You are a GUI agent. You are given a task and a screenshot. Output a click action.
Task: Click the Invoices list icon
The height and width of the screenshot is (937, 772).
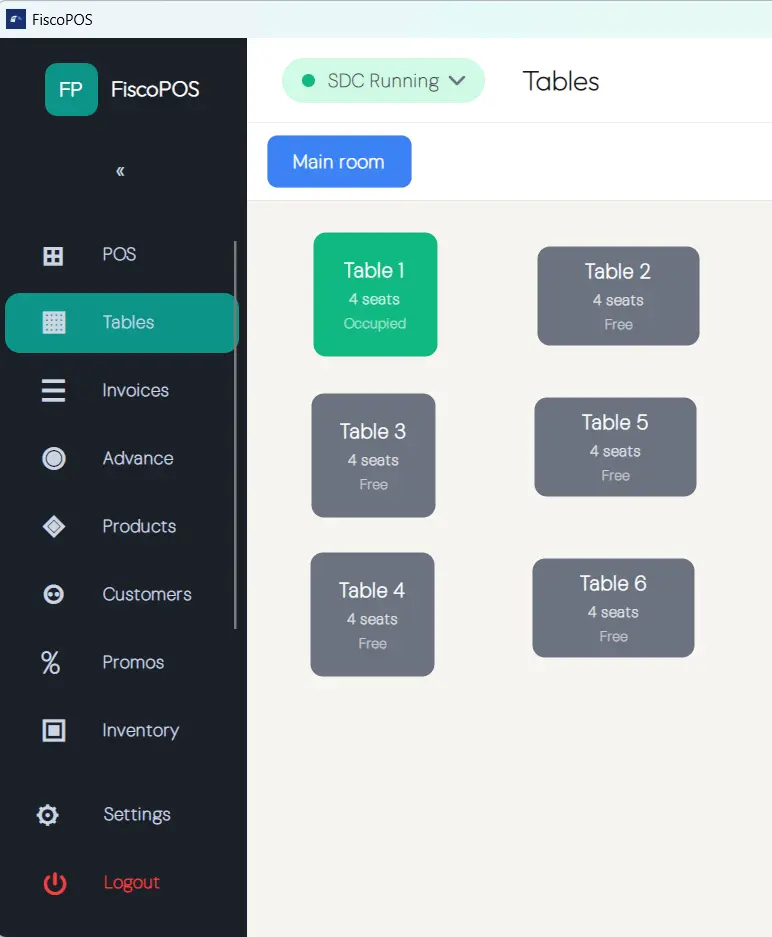click(53, 390)
